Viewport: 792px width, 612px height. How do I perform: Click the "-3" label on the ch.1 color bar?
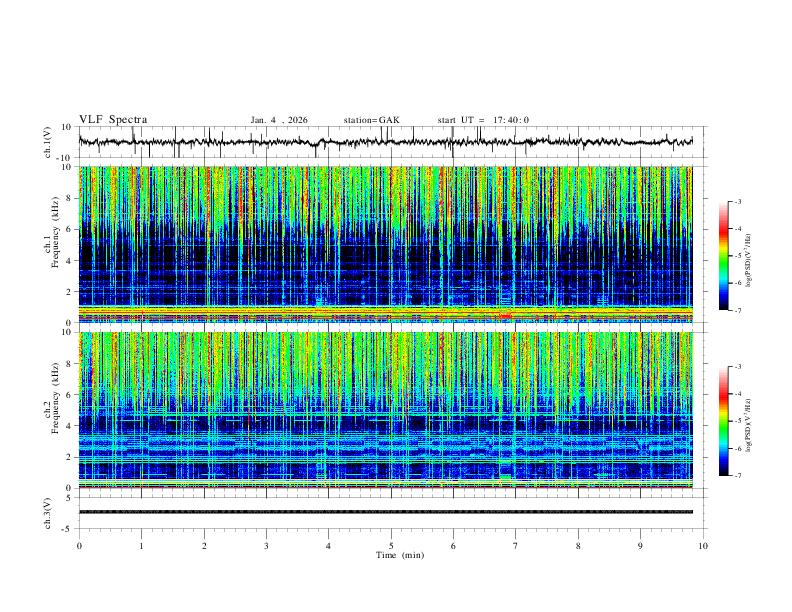tap(738, 201)
